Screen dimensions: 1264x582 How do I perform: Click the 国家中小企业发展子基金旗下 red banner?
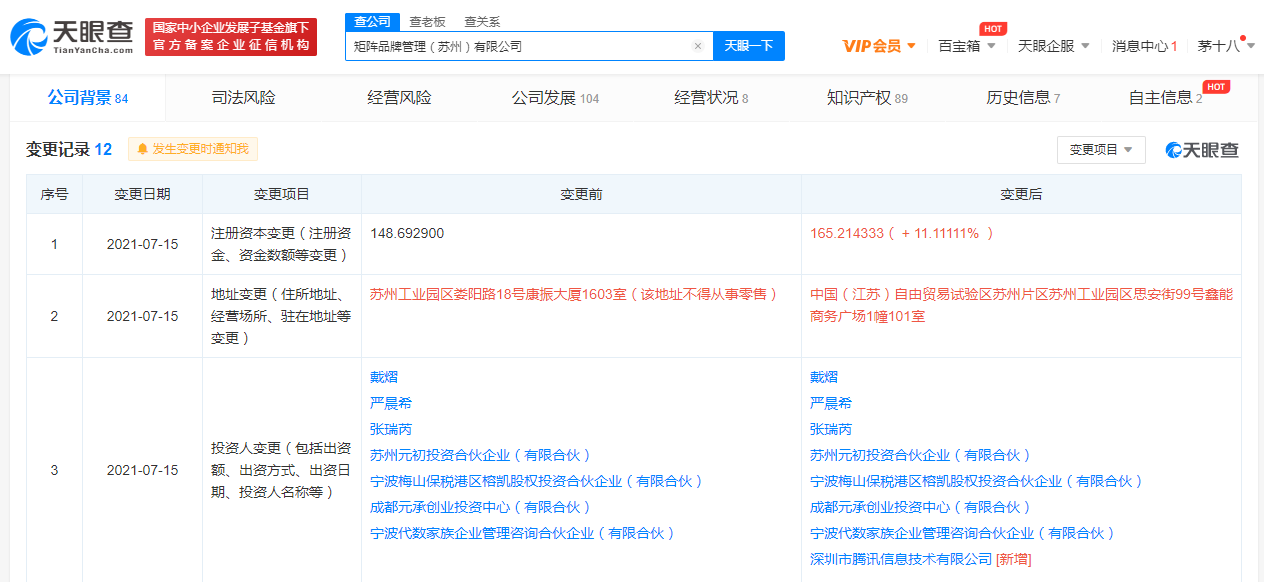pyautogui.click(x=230, y=37)
